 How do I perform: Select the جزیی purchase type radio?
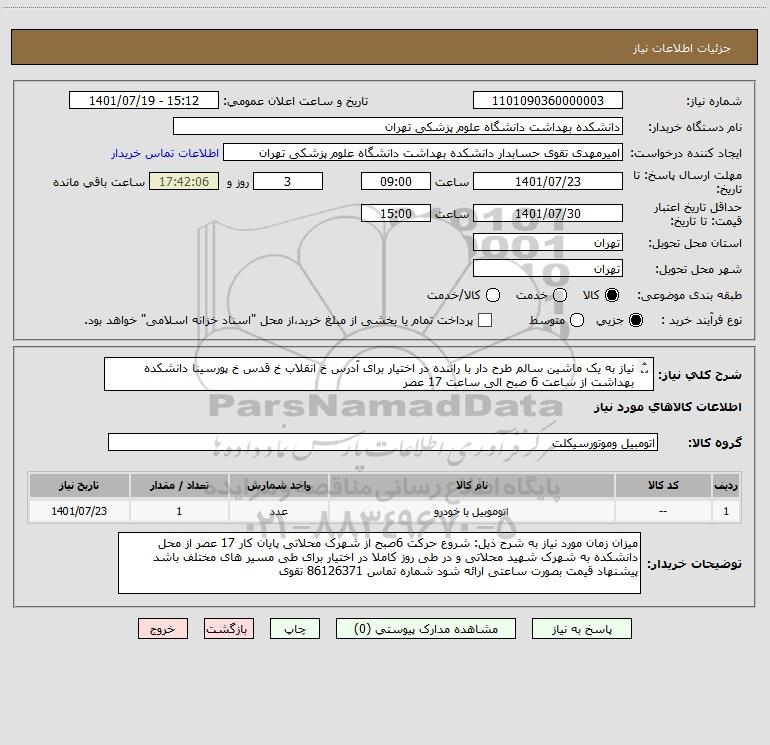(635, 321)
